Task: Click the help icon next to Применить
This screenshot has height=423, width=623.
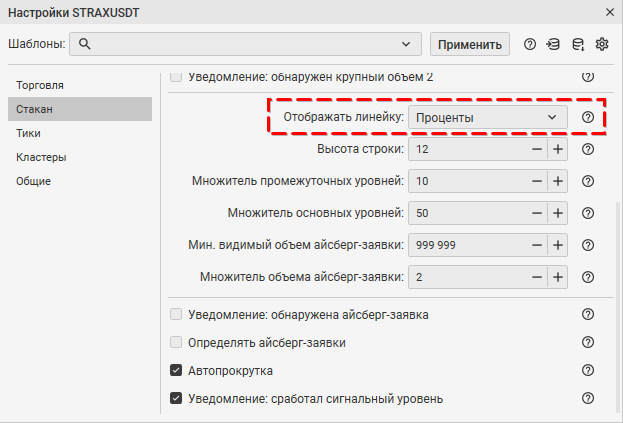Action: click(x=530, y=44)
